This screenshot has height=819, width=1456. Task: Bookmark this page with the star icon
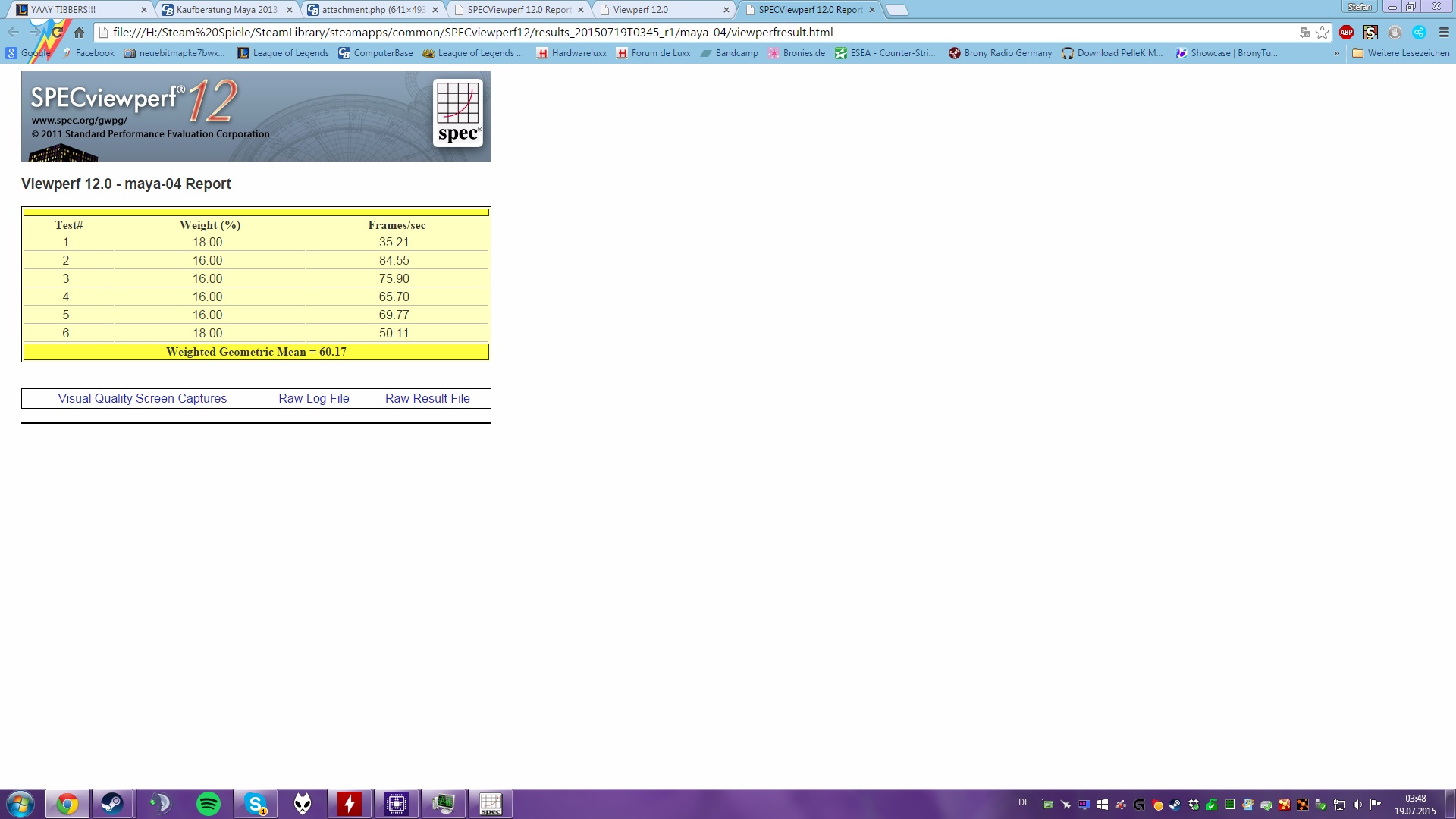pyautogui.click(x=1323, y=32)
